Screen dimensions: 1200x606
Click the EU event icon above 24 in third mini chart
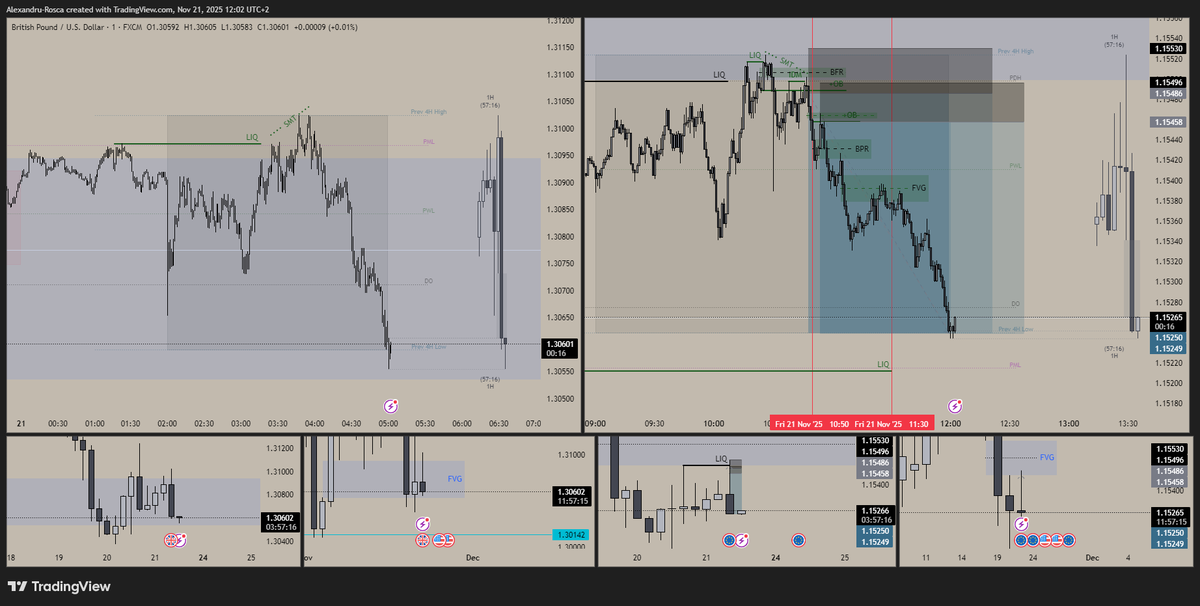tap(798, 540)
